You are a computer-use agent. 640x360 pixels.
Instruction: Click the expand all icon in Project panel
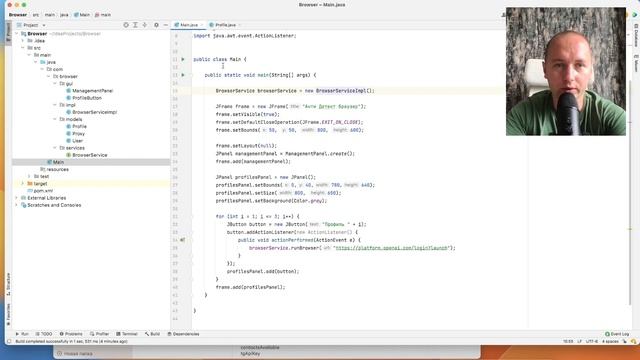tap(135, 25)
